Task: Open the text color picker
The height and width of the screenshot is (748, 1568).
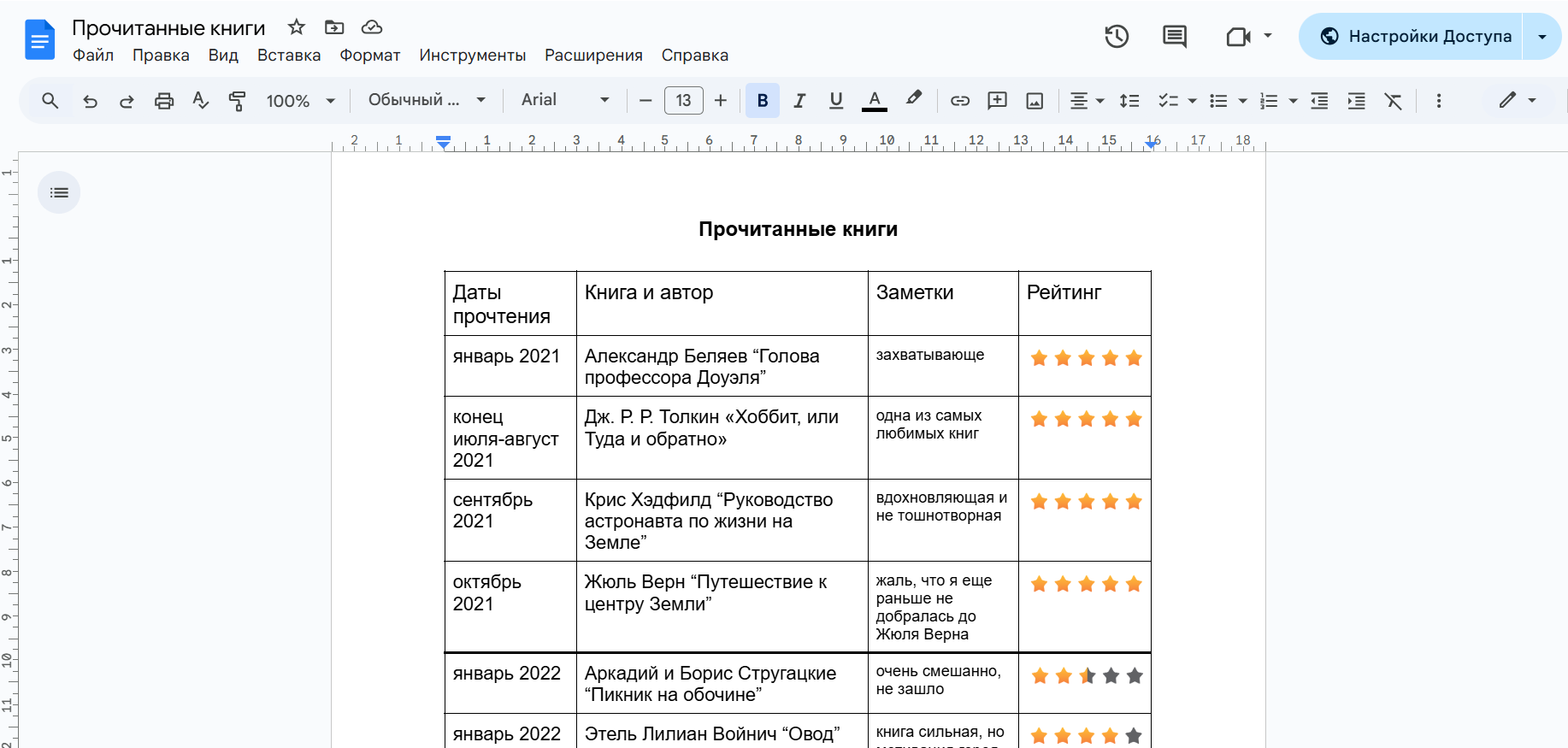Action: (874, 101)
